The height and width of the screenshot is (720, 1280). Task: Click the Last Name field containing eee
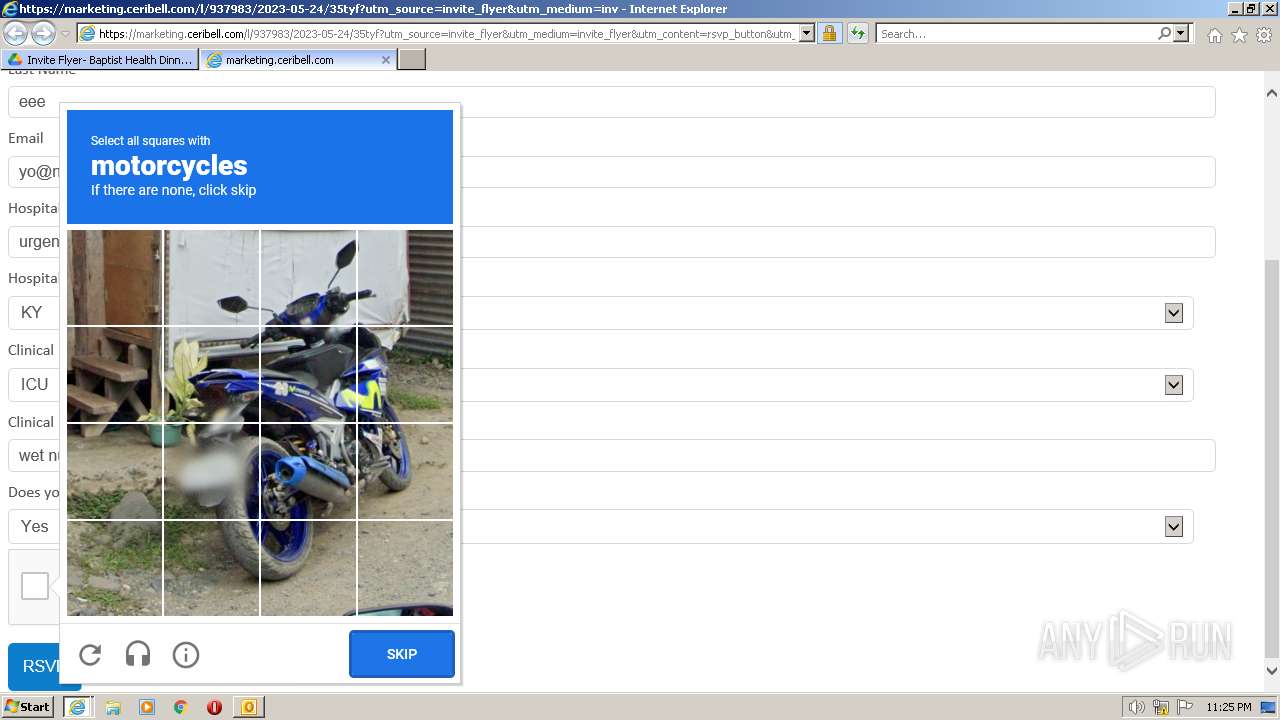[x=612, y=102]
